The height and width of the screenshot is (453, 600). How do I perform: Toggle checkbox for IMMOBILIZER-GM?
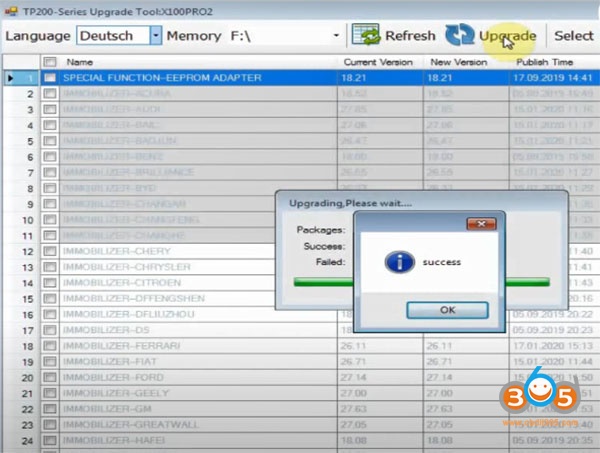pyautogui.click(x=50, y=409)
